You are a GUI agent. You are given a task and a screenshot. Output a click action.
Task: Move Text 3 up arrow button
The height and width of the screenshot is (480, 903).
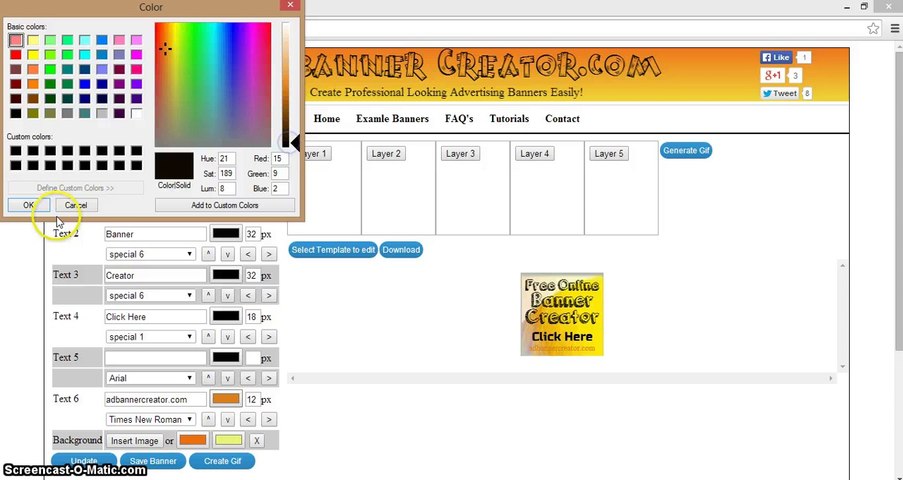[x=208, y=296]
